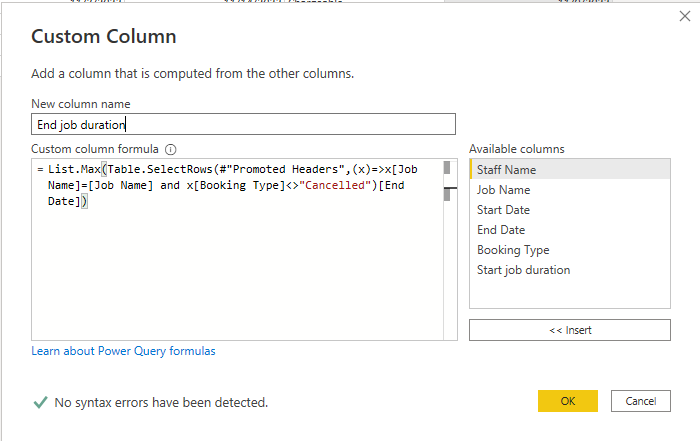Click inside the New column name field
The image size is (700, 441).
click(x=243, y=124)
